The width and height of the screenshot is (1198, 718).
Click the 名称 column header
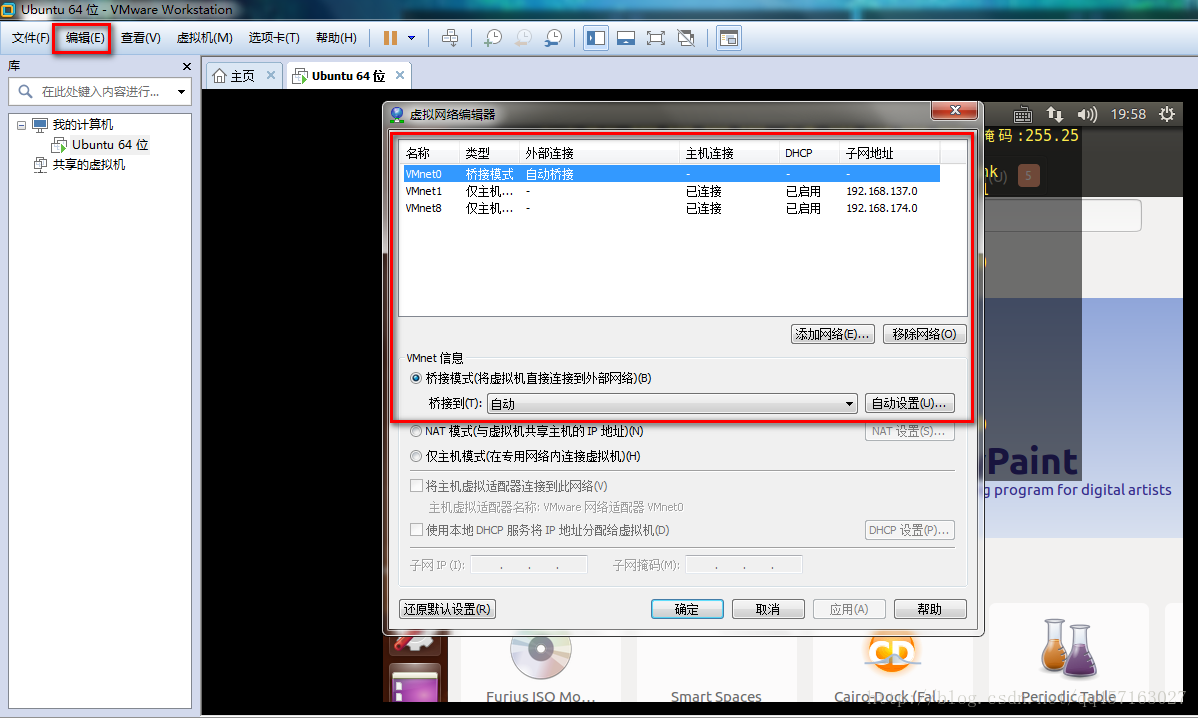pos(430,153)
